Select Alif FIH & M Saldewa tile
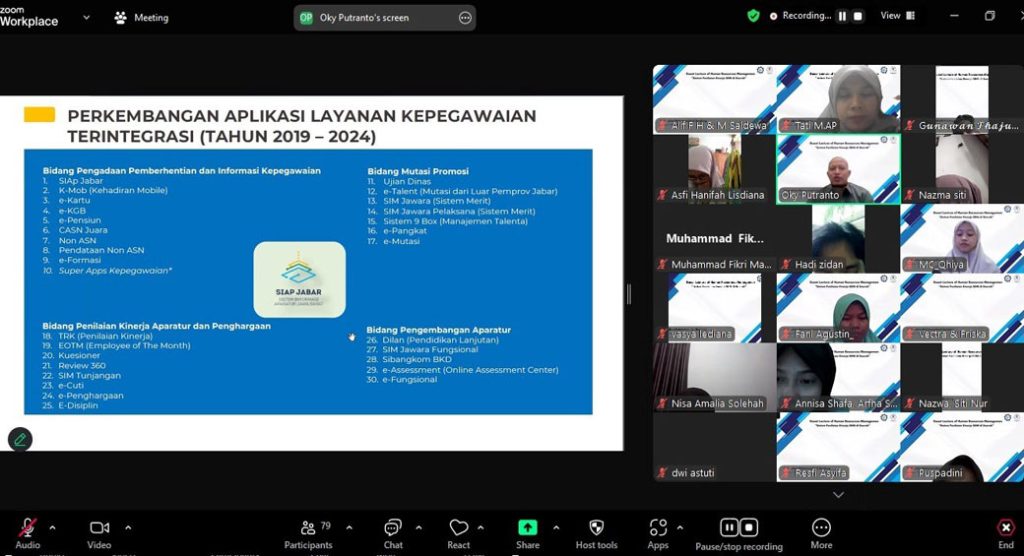The width and height of the screenshot is (1024, 556). [714, 99]
